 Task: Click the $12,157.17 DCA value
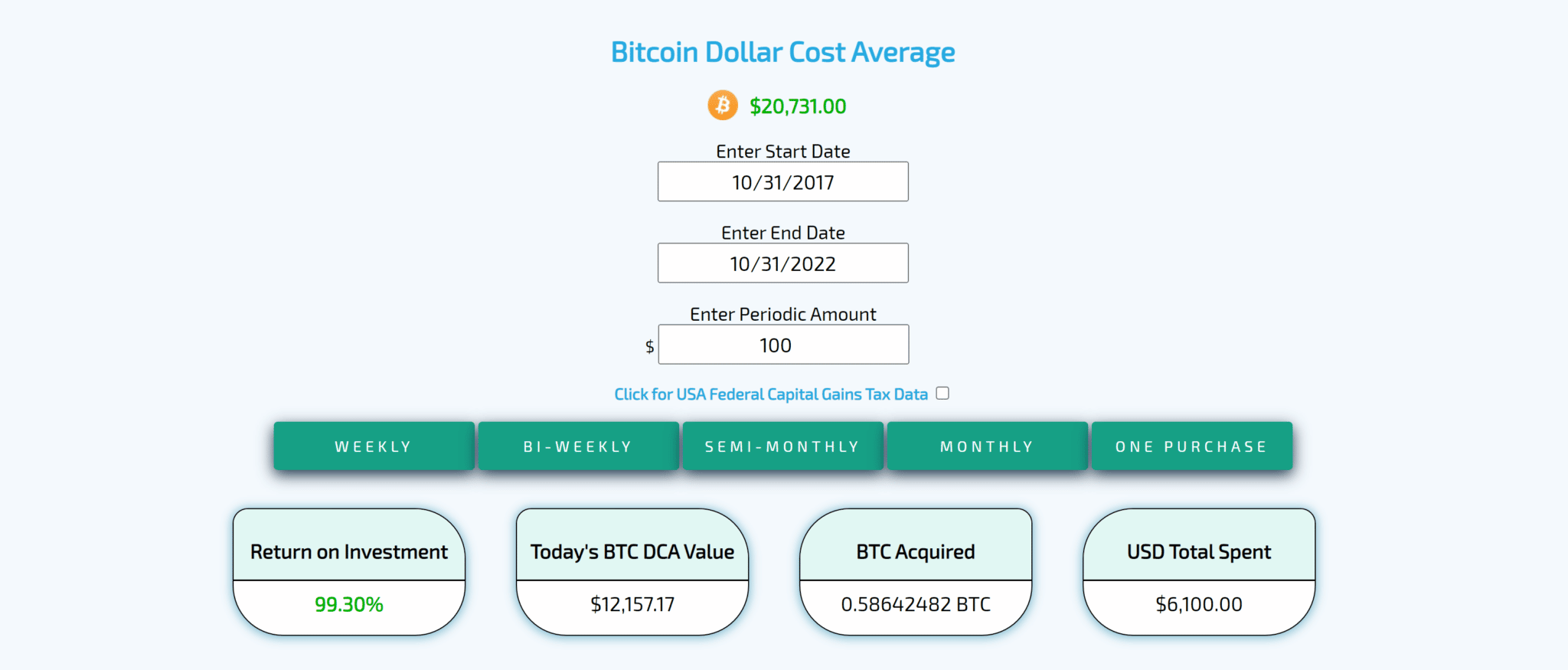coord(632,604)
